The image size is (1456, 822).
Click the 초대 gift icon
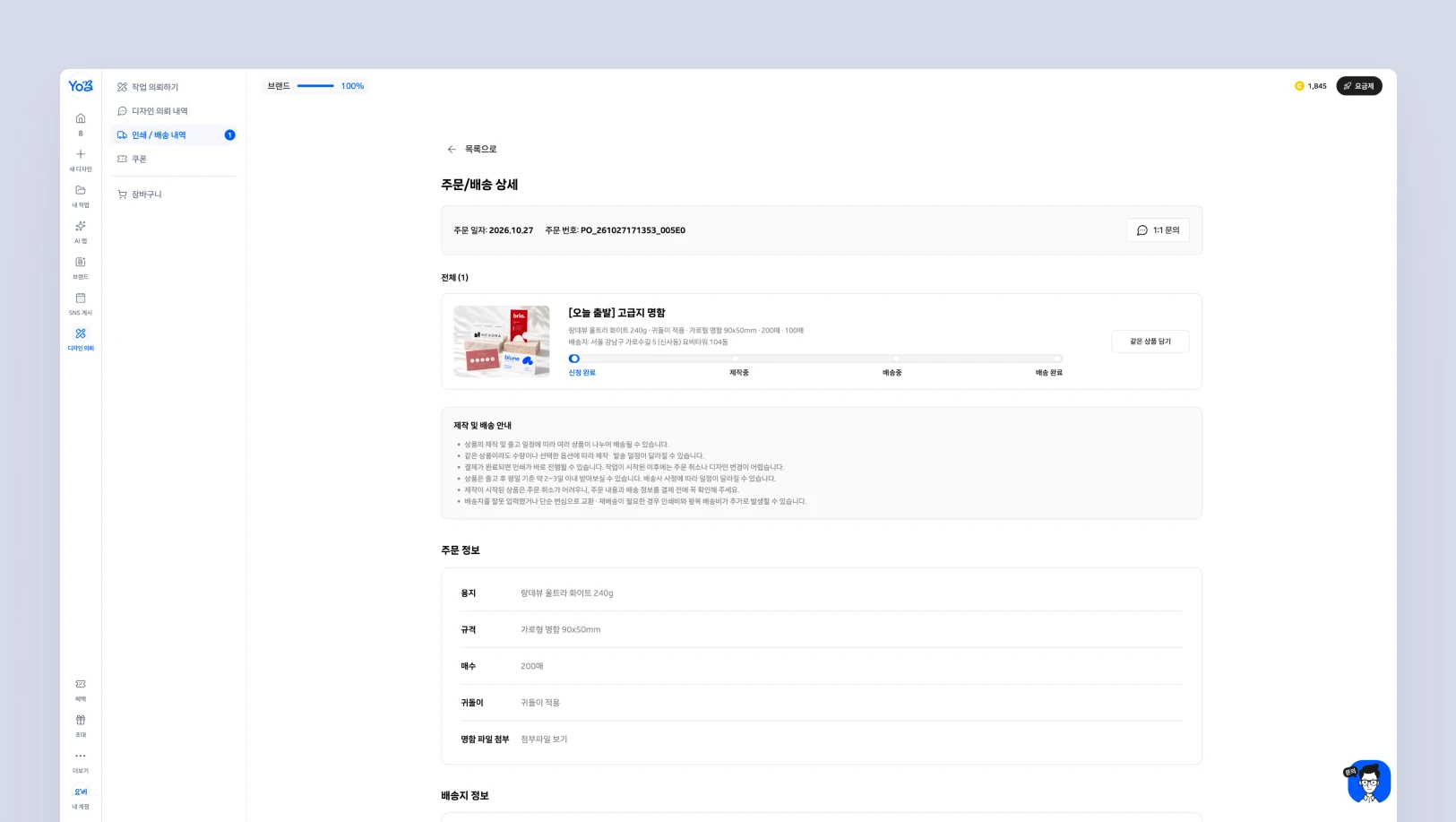[81, 720]
